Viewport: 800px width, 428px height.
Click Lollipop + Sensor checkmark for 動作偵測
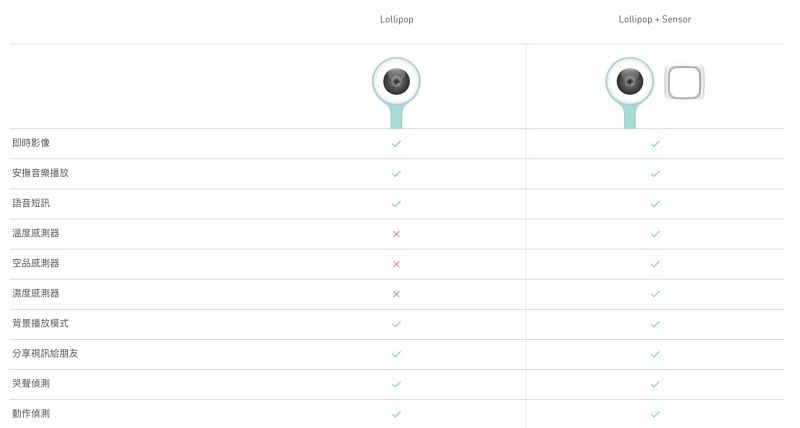[x=655, y=413]
